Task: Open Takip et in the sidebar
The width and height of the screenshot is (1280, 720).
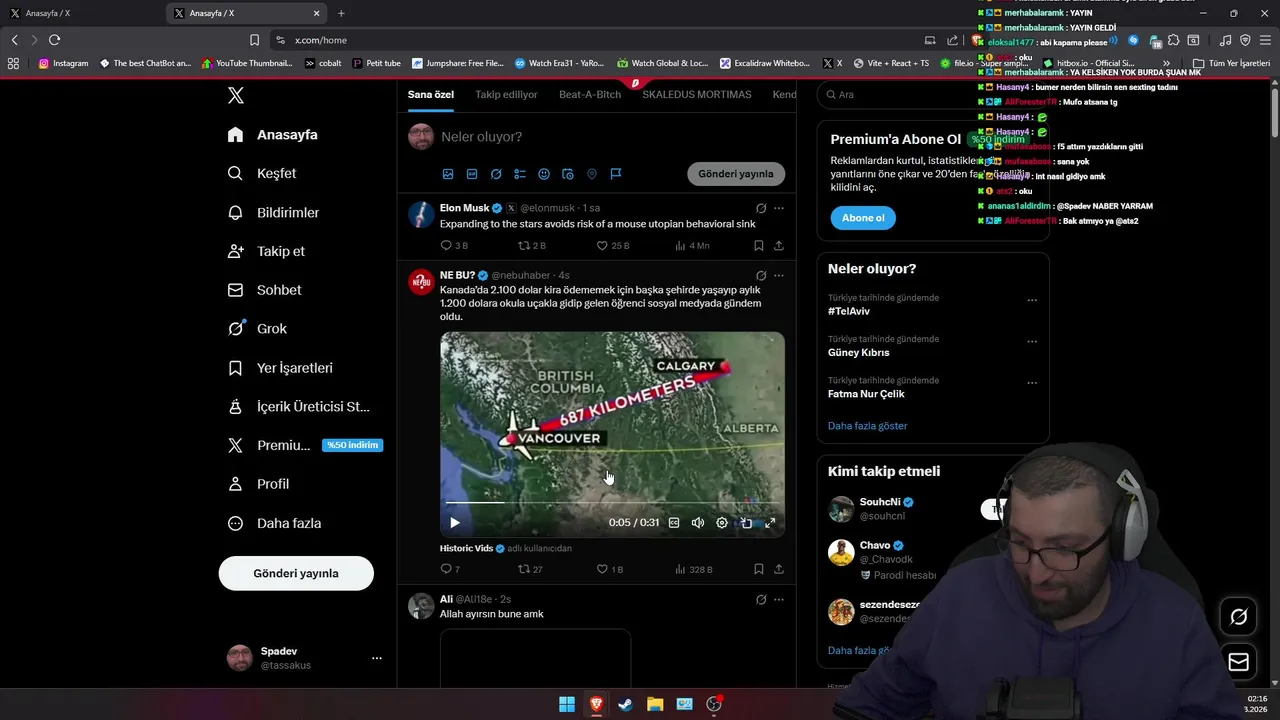Action: 266,251
